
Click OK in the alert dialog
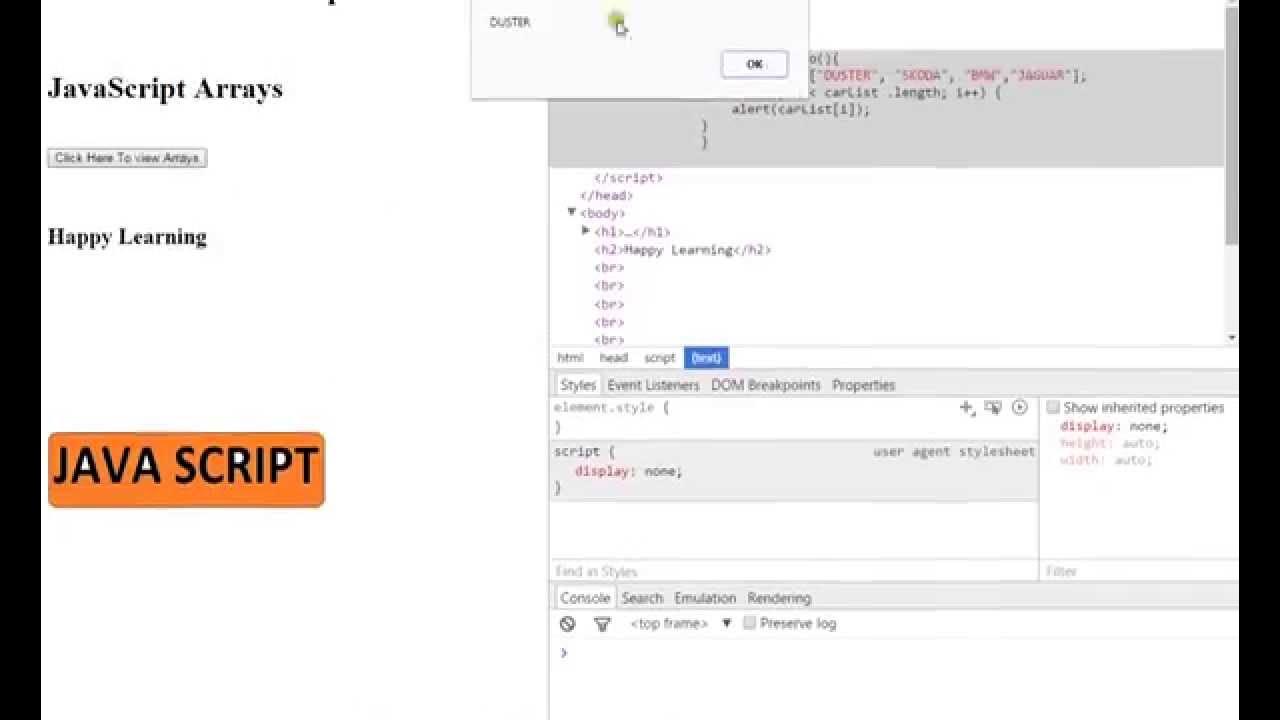[x=754, y=64]
